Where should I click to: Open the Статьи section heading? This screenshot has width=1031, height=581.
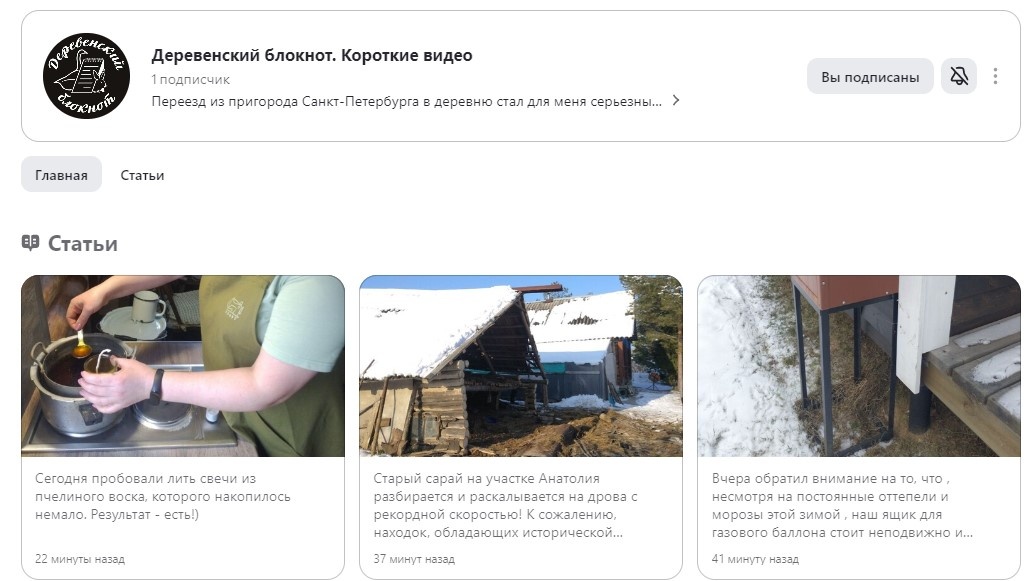point(83,243)
